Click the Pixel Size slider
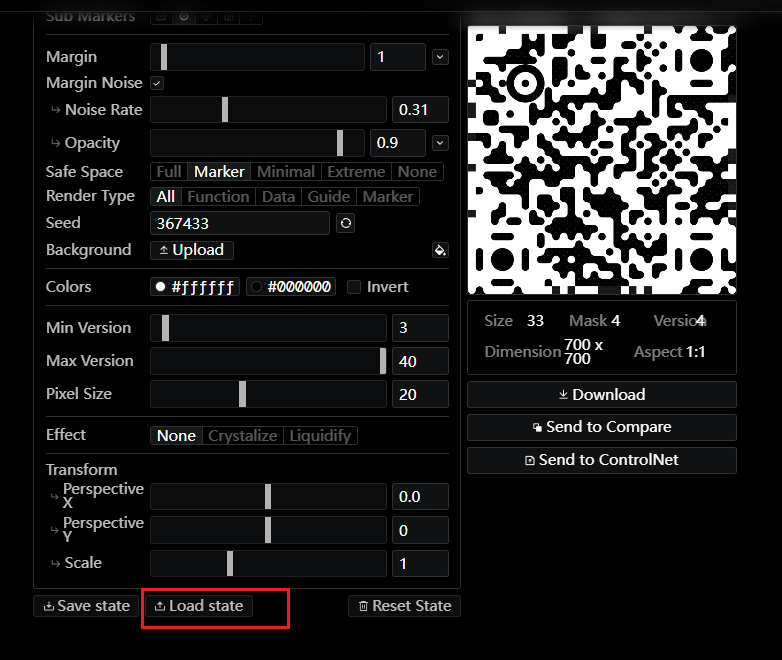The image size is (782, 660). click(x=268, y=394)
